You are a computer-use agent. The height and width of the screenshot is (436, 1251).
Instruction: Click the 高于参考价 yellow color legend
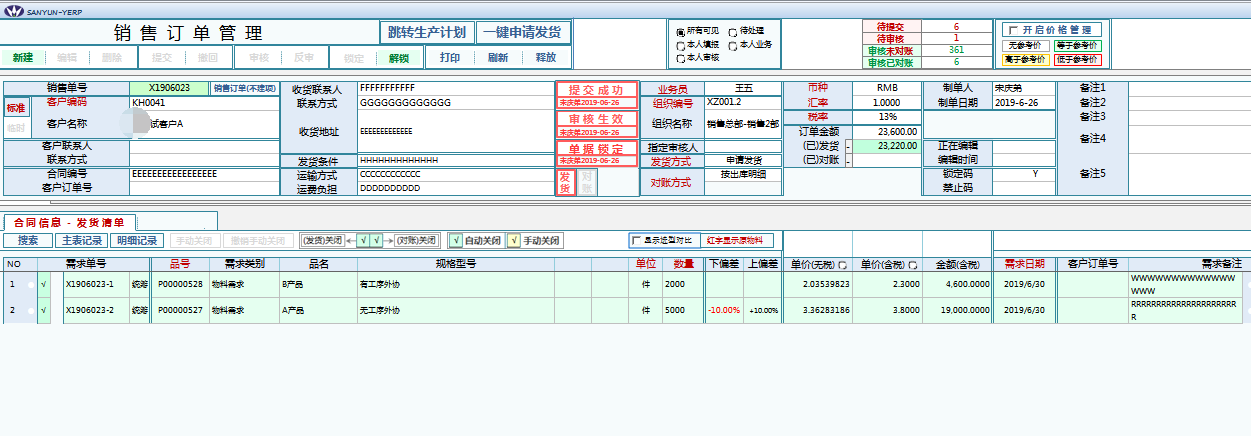(1025, 60)
